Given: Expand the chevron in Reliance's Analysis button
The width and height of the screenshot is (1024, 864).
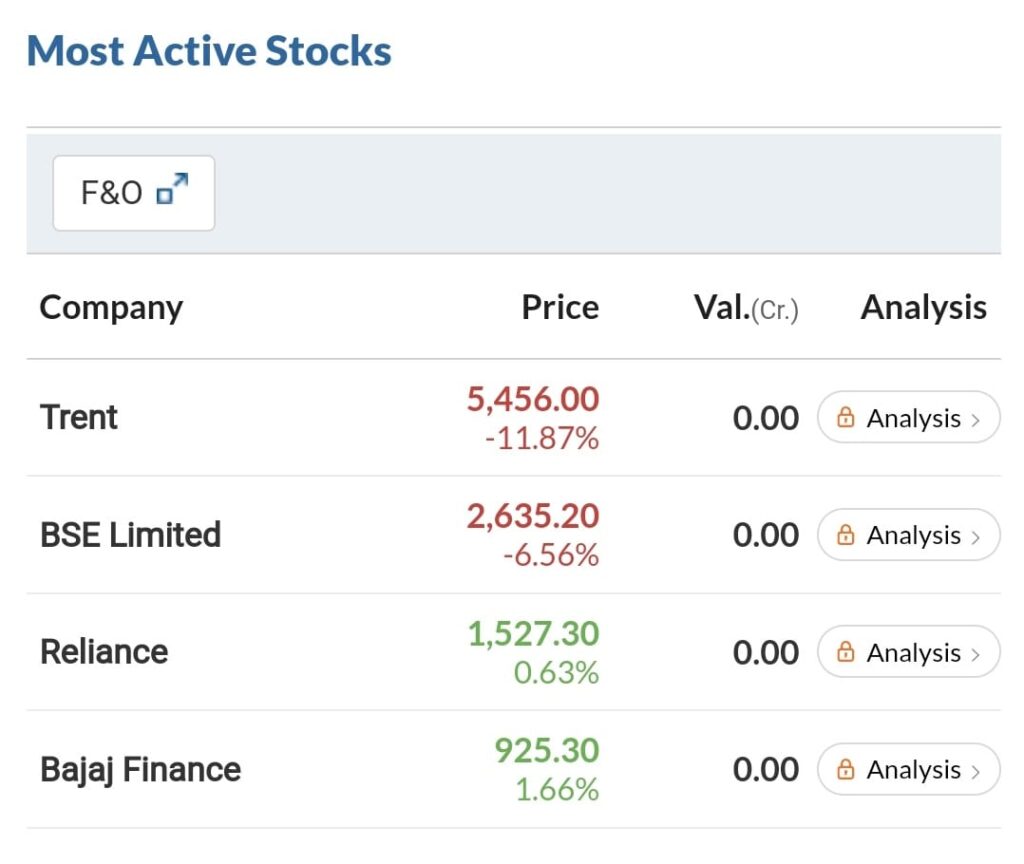Looking at the screenshot, I should [976, 654].
